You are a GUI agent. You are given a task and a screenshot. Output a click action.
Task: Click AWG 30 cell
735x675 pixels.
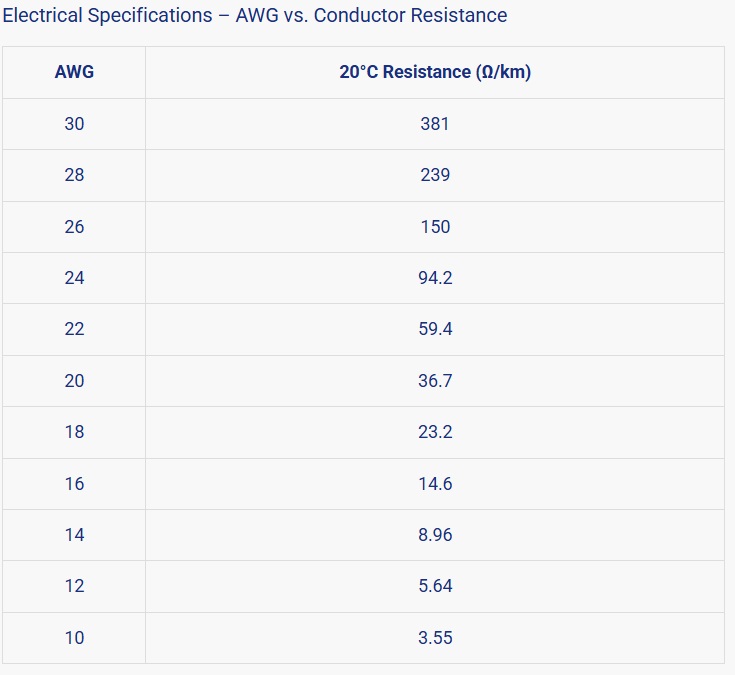click(74, 124)
